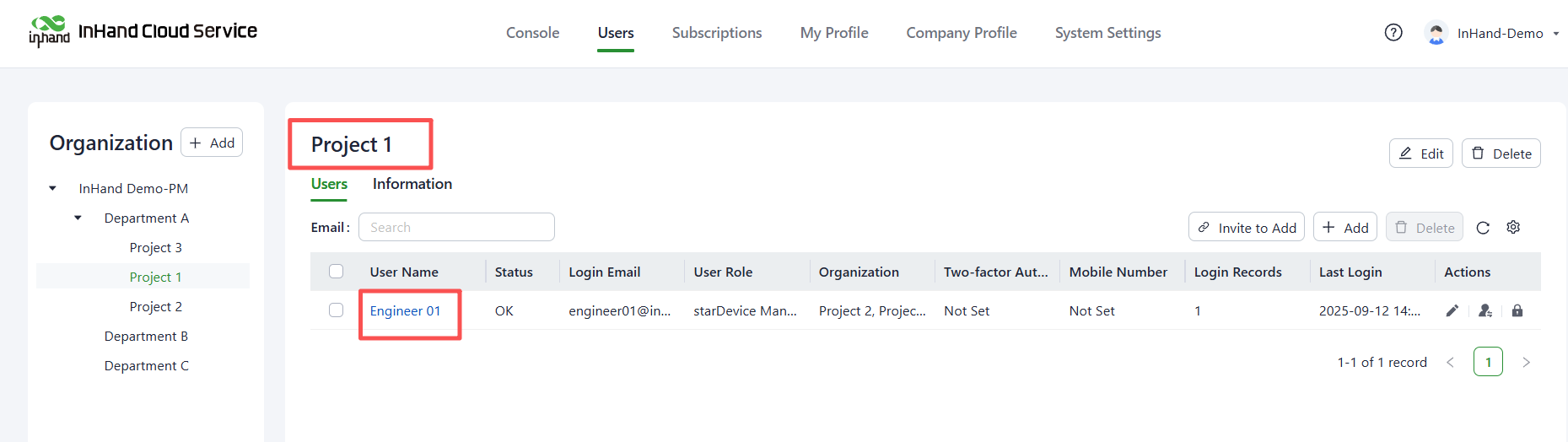Screen dimensions: 1568x442
Task: Select Project 2 in the organization tree
Action: 155,307
